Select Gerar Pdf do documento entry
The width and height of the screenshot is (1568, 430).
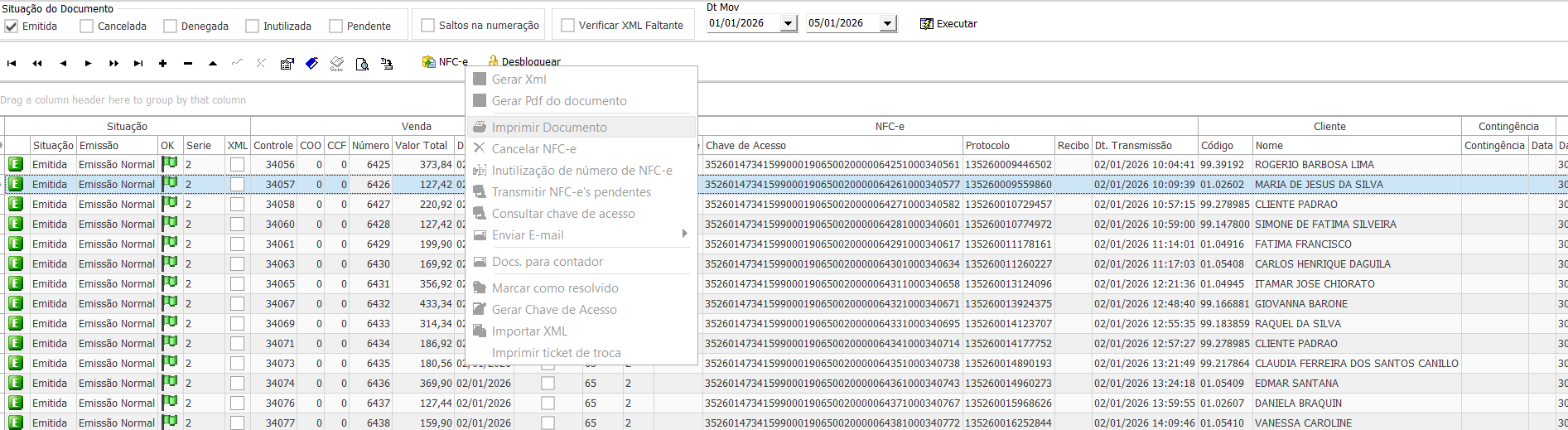(x=581, y=101)
